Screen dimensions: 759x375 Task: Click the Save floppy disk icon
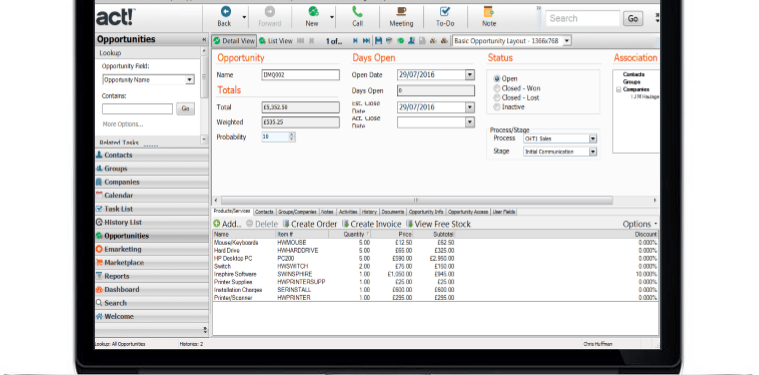pyautogui.click(x=379, y=41)
